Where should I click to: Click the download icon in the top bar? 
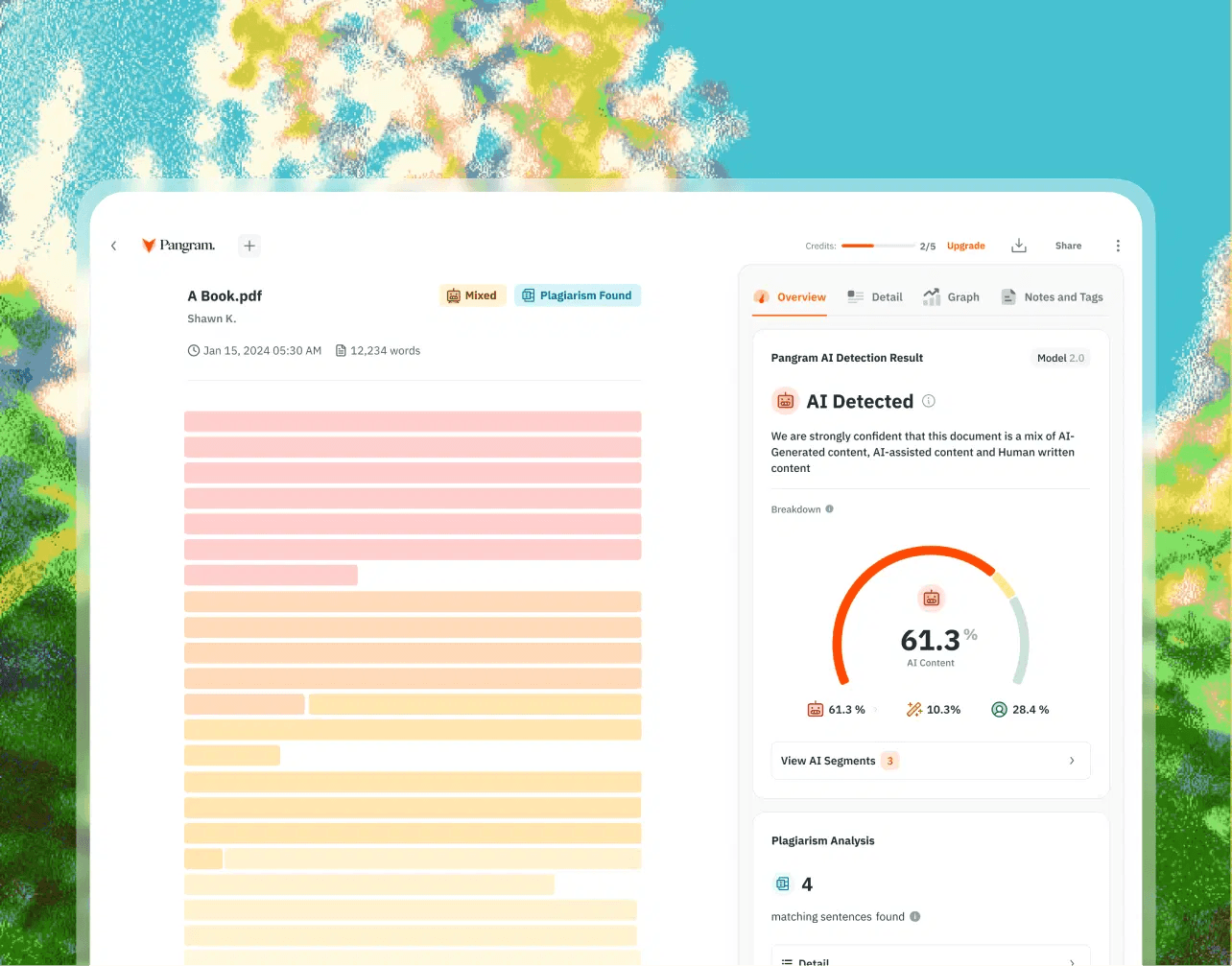1019,246
